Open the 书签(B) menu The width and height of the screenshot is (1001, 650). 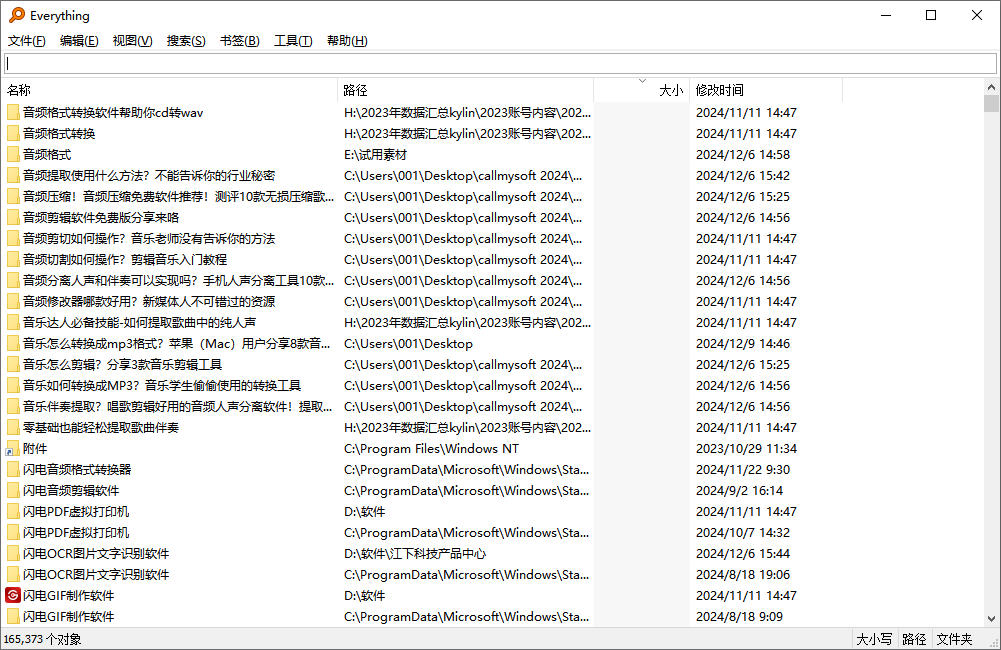239,41
